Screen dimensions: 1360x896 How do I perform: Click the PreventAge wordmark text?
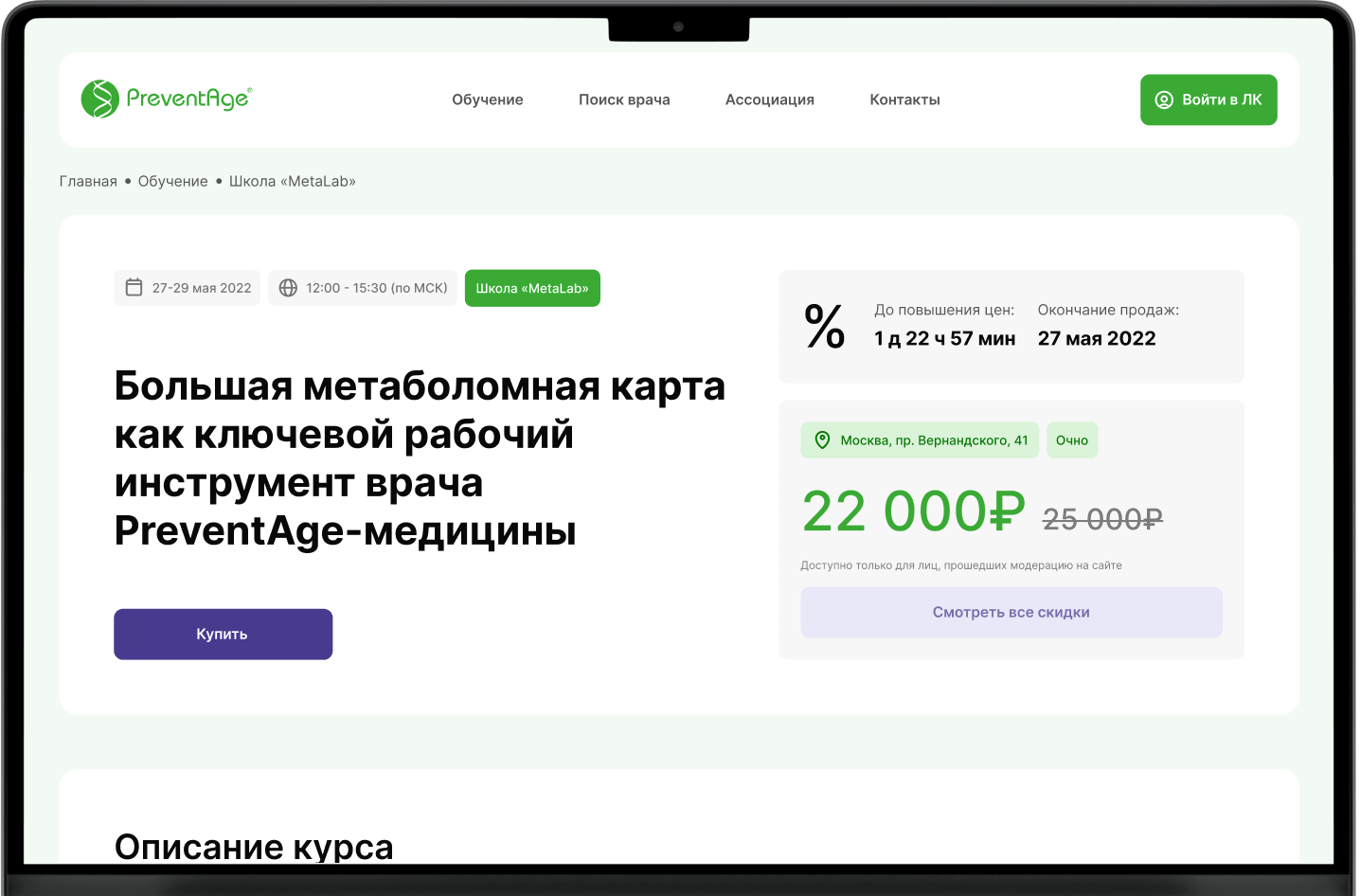click(189, 99)
